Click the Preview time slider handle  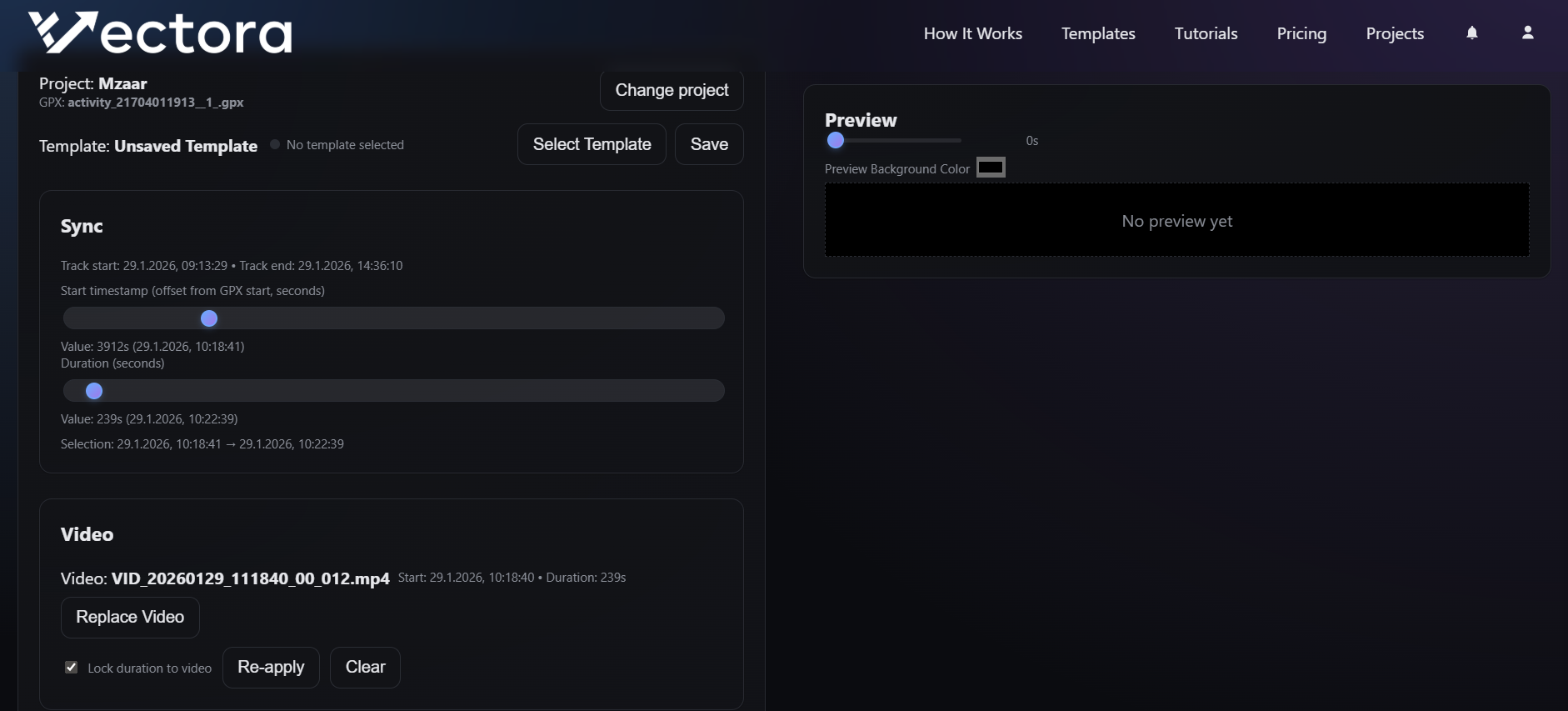[836, 140]
